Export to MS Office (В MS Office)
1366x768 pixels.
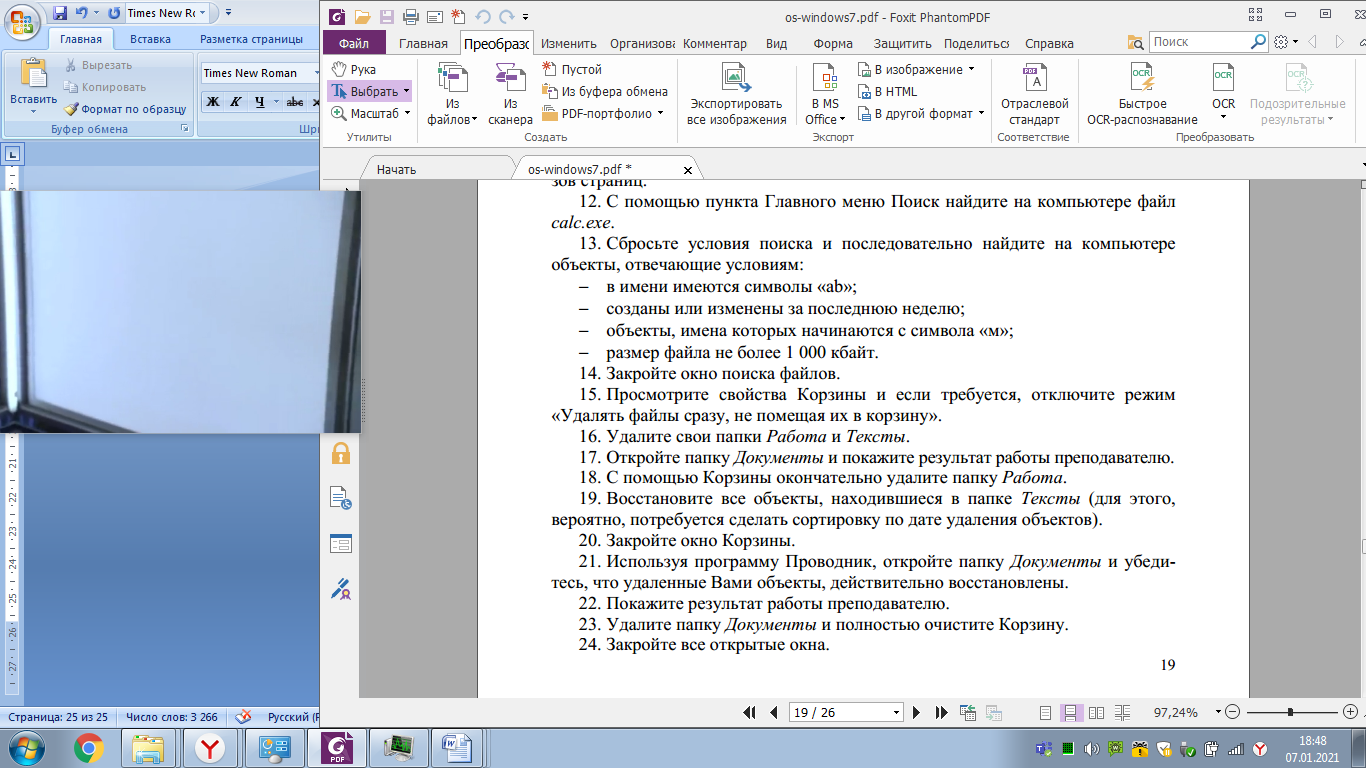(x=825, y=94)
